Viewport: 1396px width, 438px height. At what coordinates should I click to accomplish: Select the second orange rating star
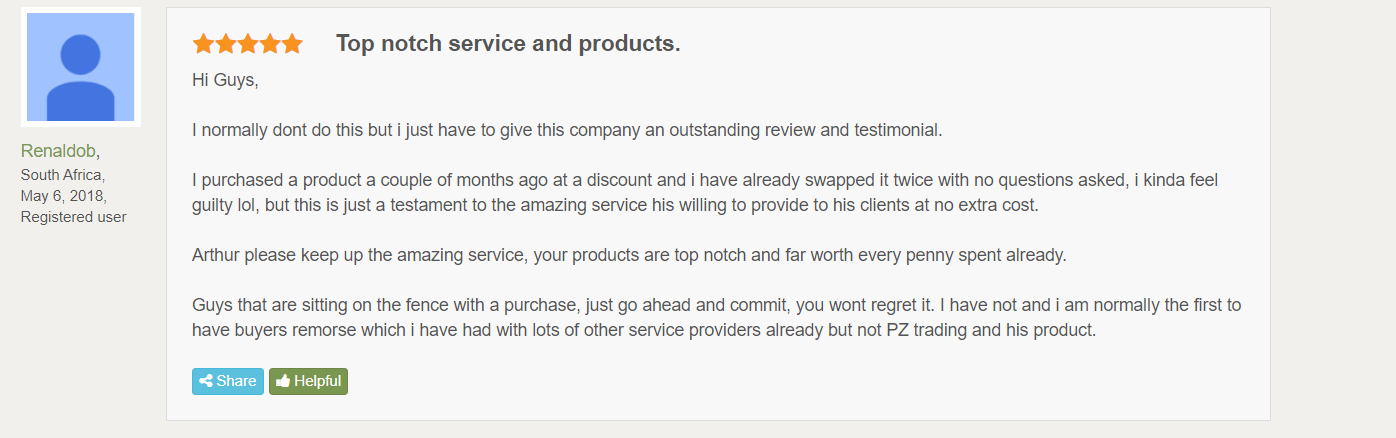pyautogui.click(x=225, y=44)
